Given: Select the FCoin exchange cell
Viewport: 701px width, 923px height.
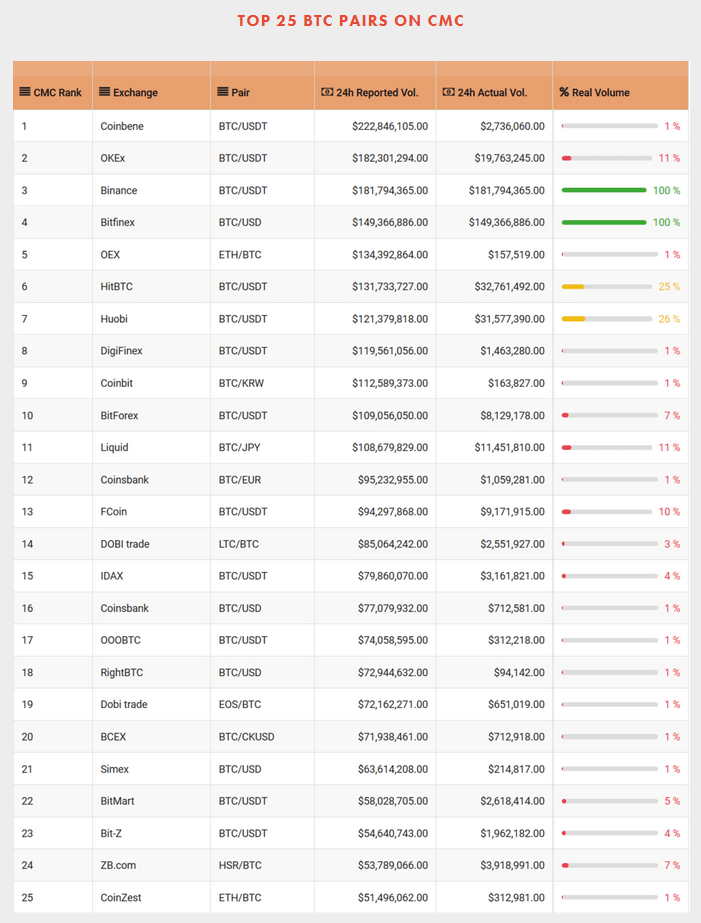Looking at the screenshot, I should tap(151, 512).
